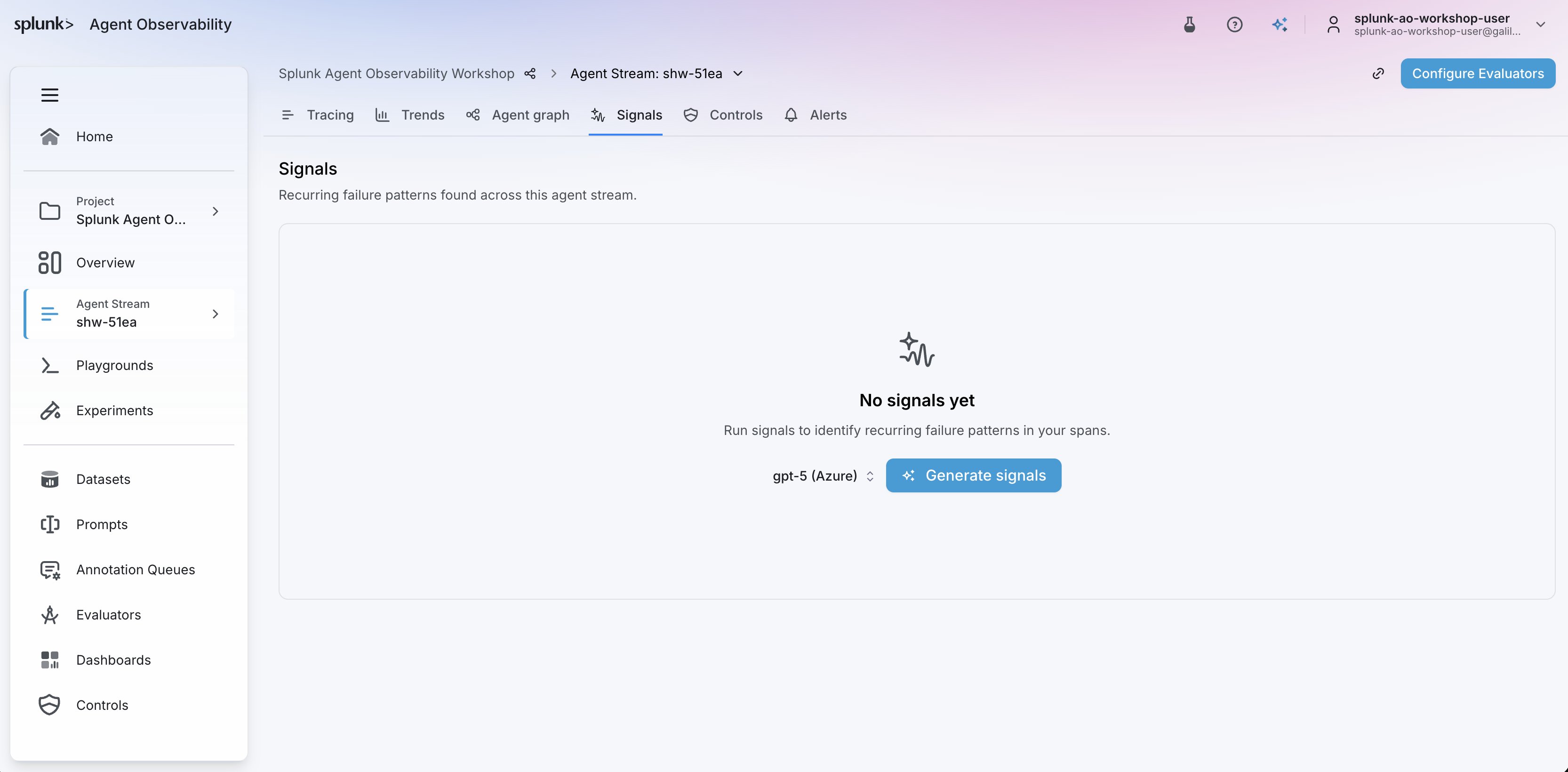Open the gpt-5 (Azure) model selector

click(x=824, y=475)
